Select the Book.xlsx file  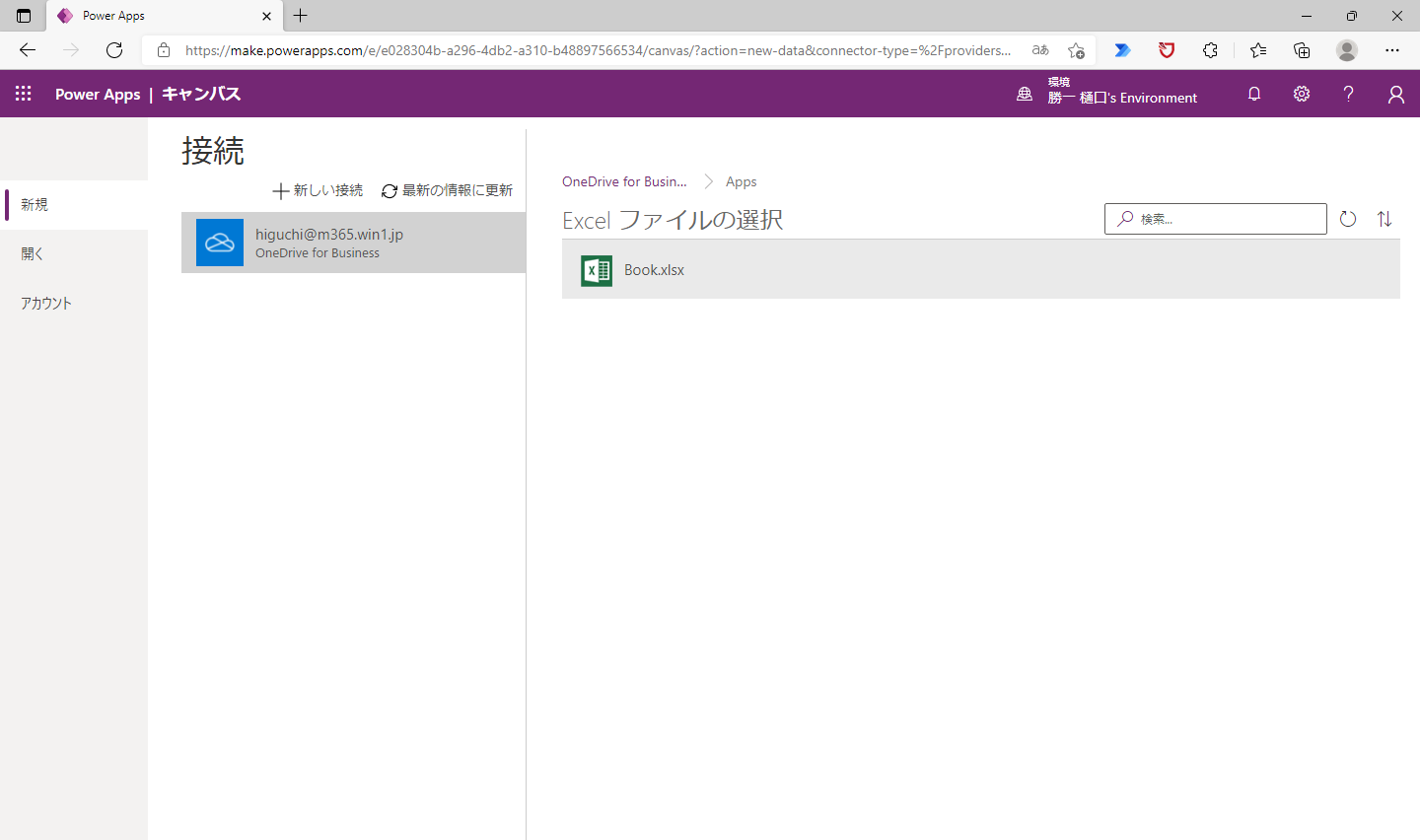981,269
